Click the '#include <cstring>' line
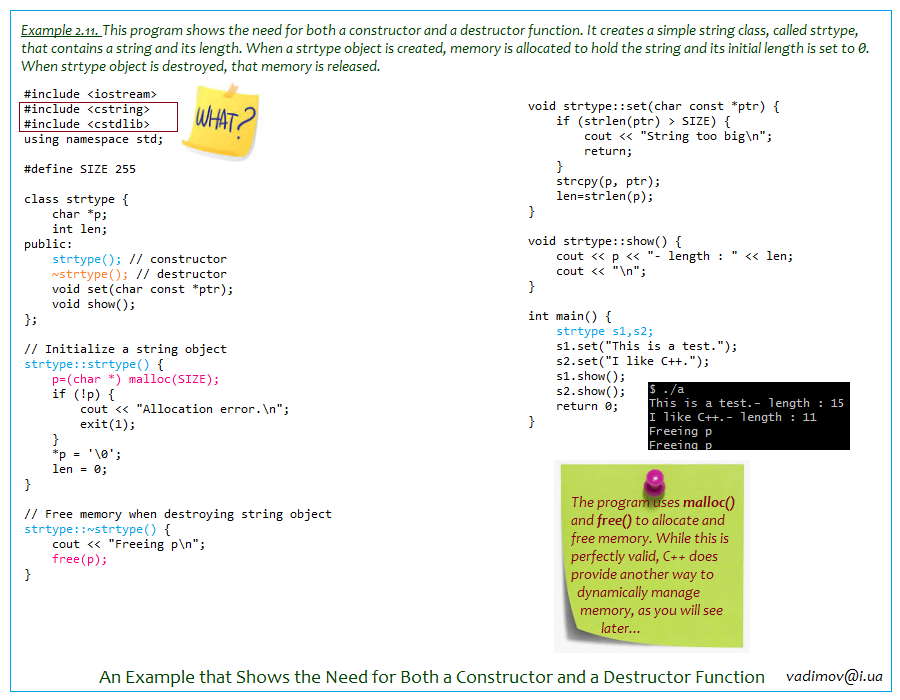 tap(87, 109)
